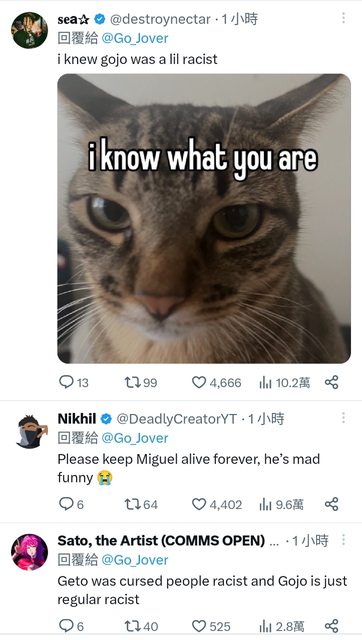362x640 pixels.
Task: Open replies on the tweet with 13 comments
Action: tap(73, 382)
